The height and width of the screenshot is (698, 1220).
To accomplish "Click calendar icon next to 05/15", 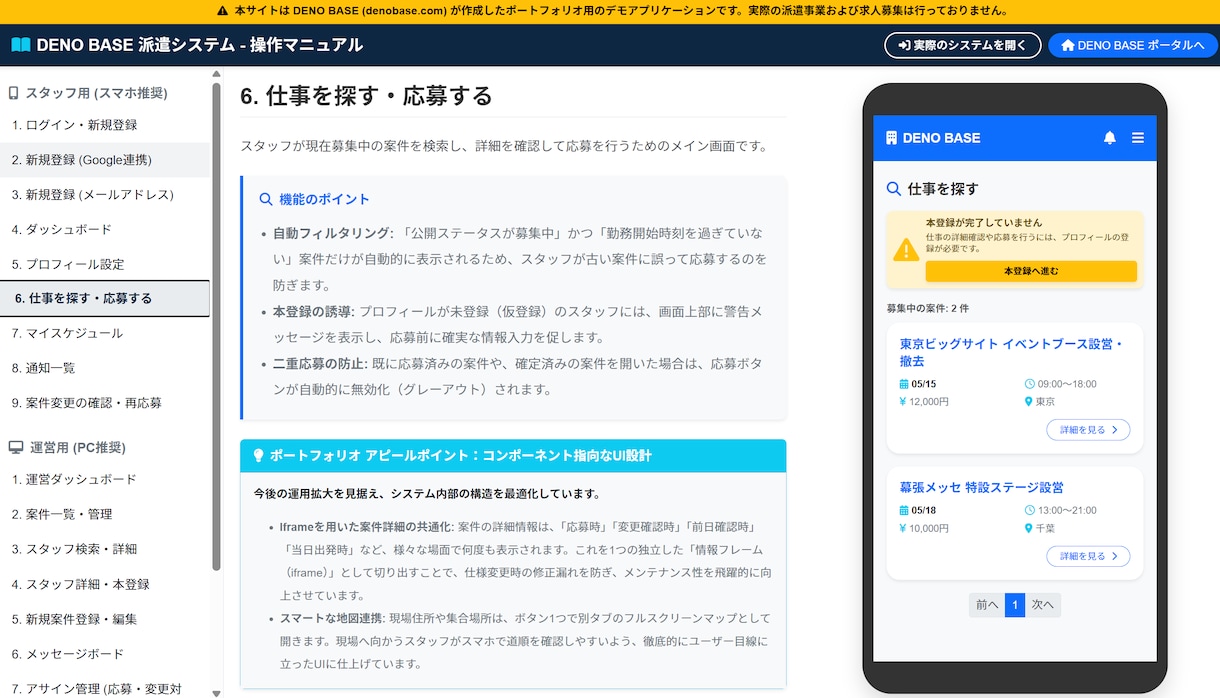I will [904, 384].
